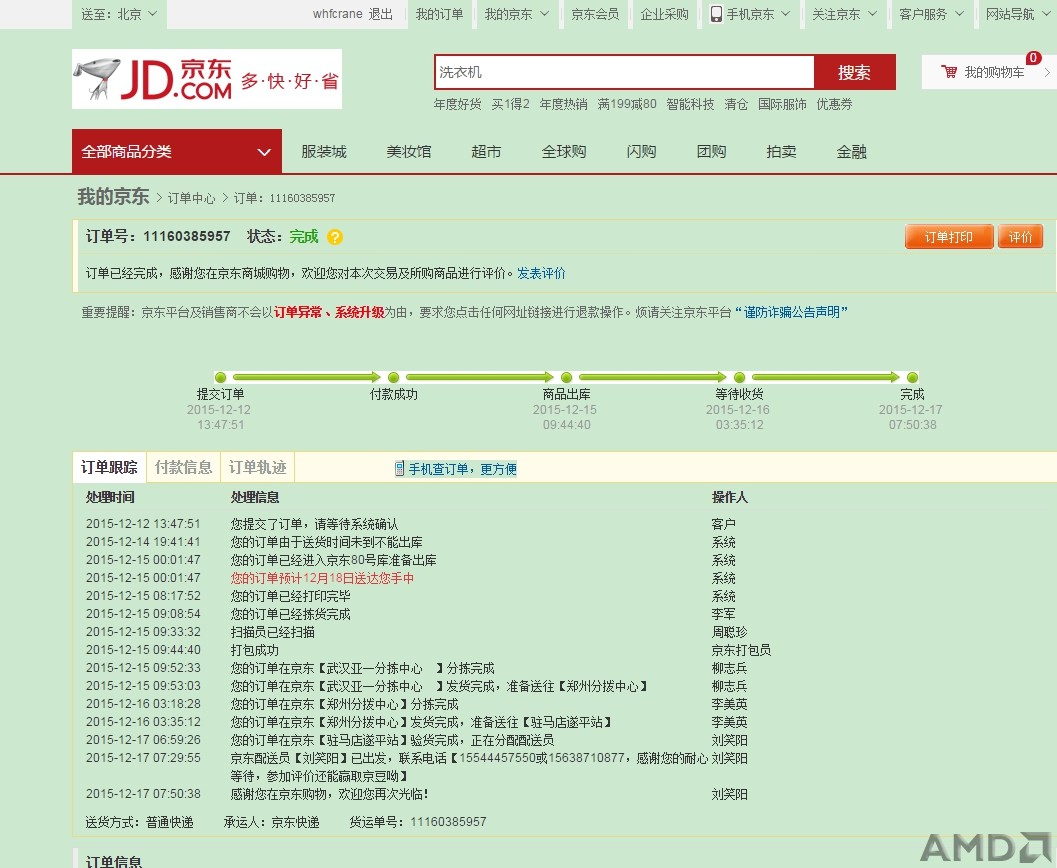Open the 美妆馆 navigation item
This screenshot has height=868, width=1057.
click(409, 152)
